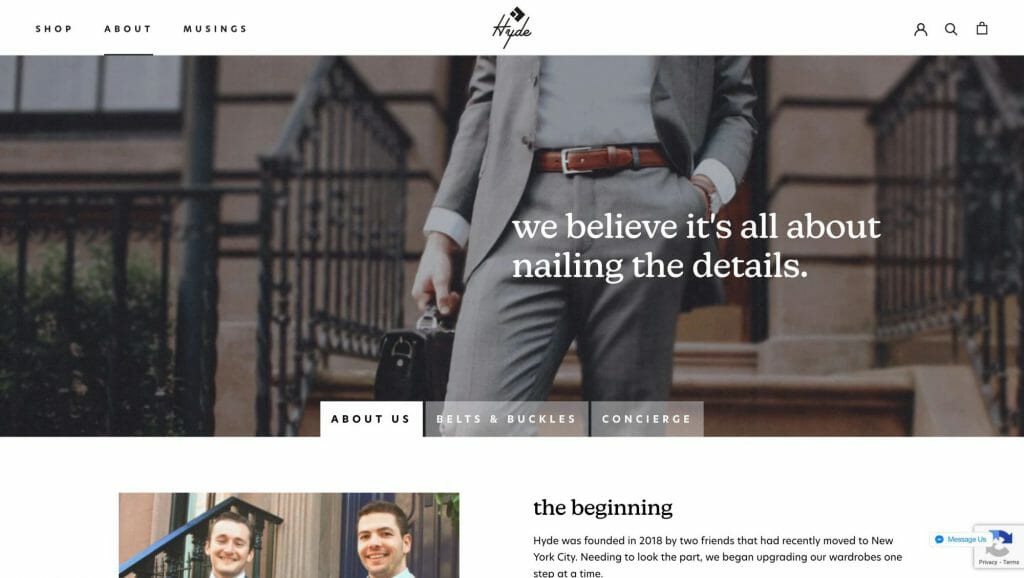Select the About Us tab

371,419
